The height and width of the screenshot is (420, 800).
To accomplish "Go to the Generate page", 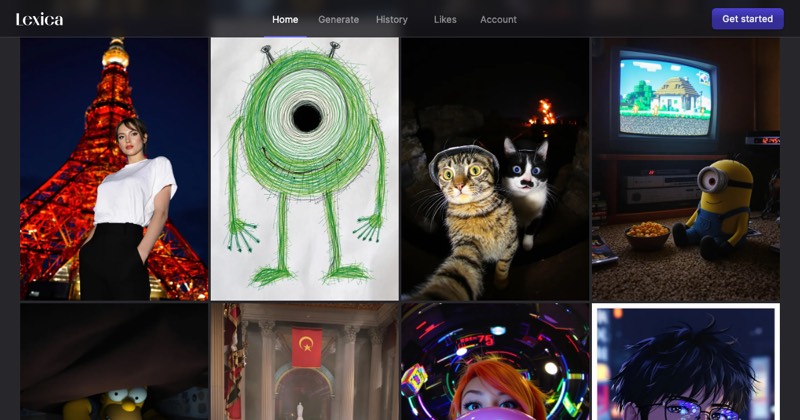I will coord(338,19).
